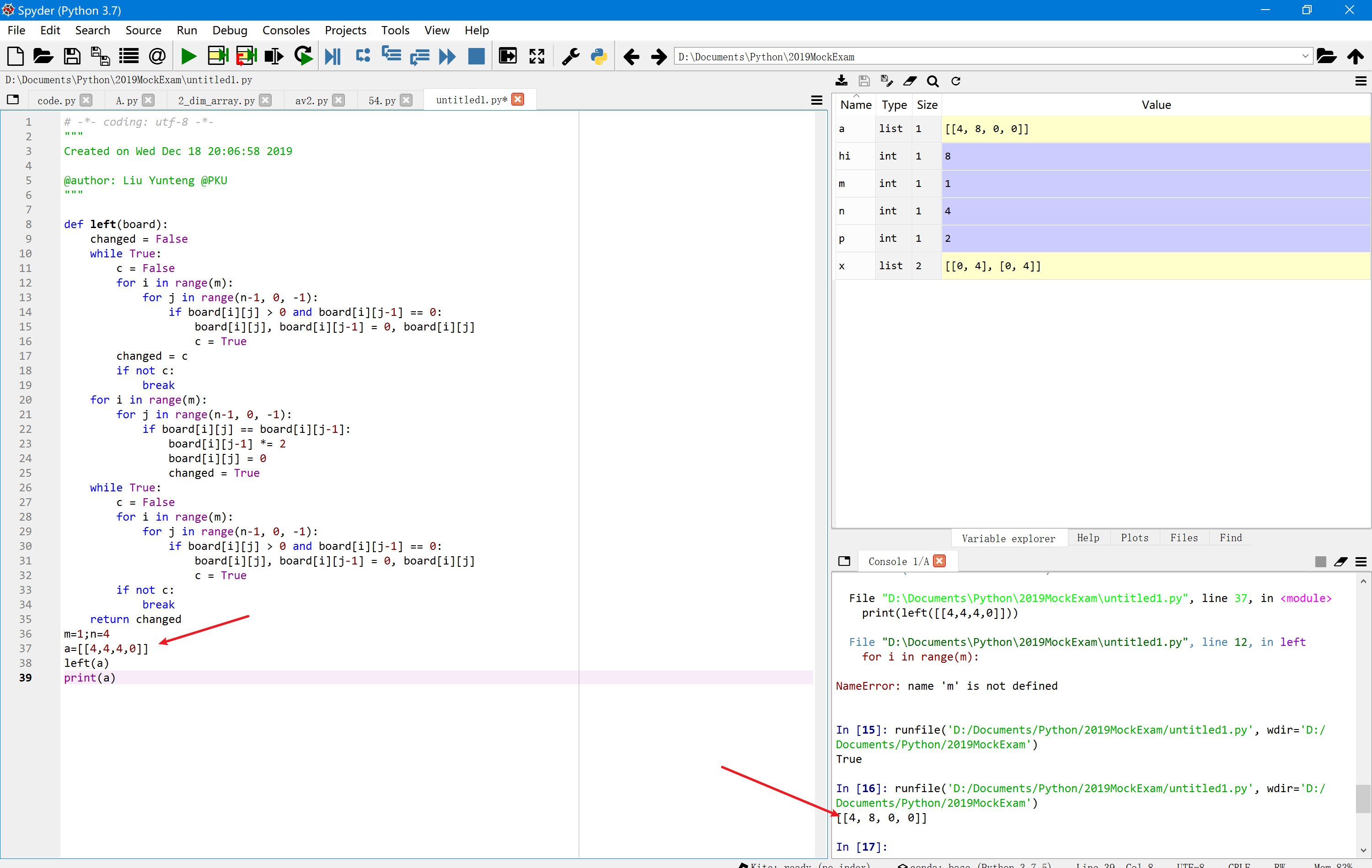Click Re-run last script icon
Image resolution: width=1372 pixels, height=868 pixels.
tap(303, 56)
